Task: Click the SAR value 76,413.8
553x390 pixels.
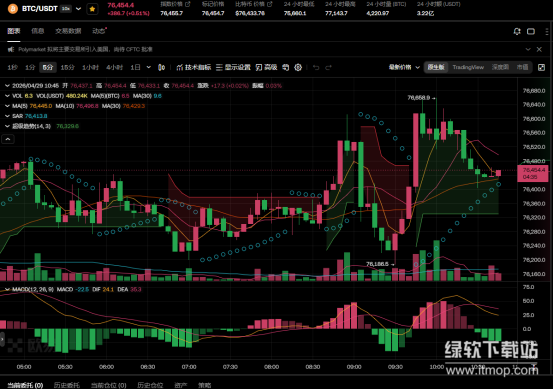Action: (x=36, y=116)
